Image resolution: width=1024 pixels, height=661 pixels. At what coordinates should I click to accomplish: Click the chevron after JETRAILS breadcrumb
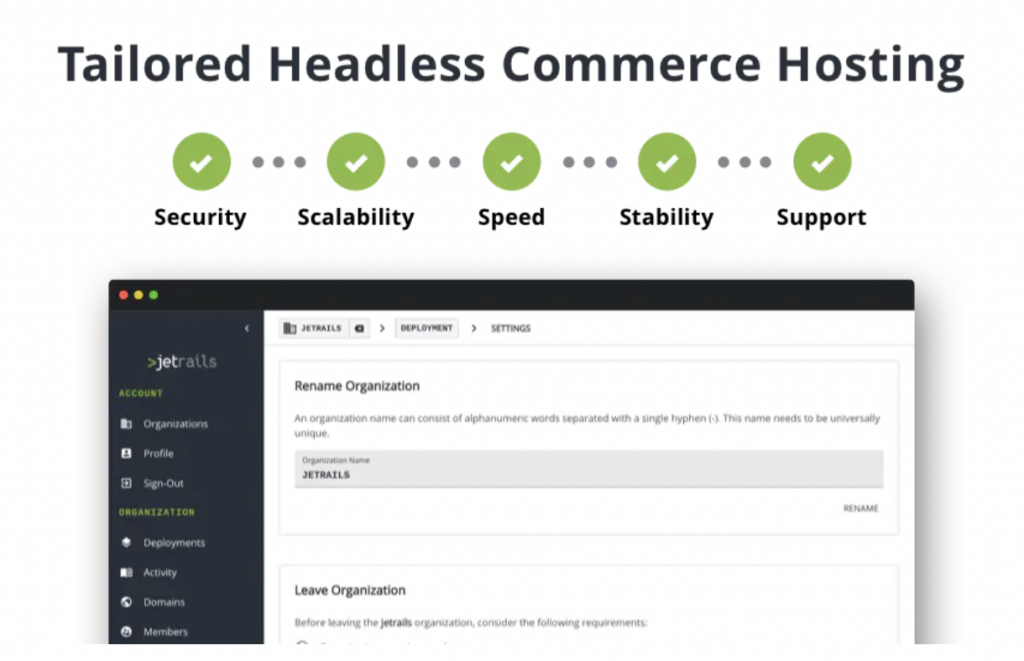[380, 328]
